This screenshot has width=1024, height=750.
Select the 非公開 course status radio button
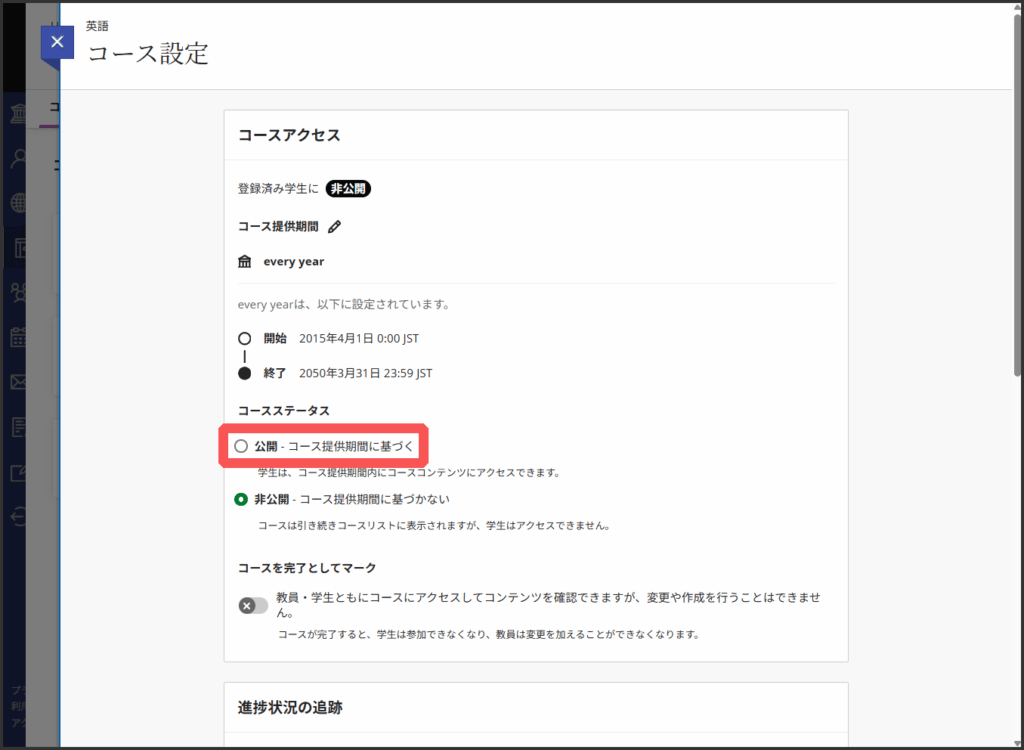241,499
